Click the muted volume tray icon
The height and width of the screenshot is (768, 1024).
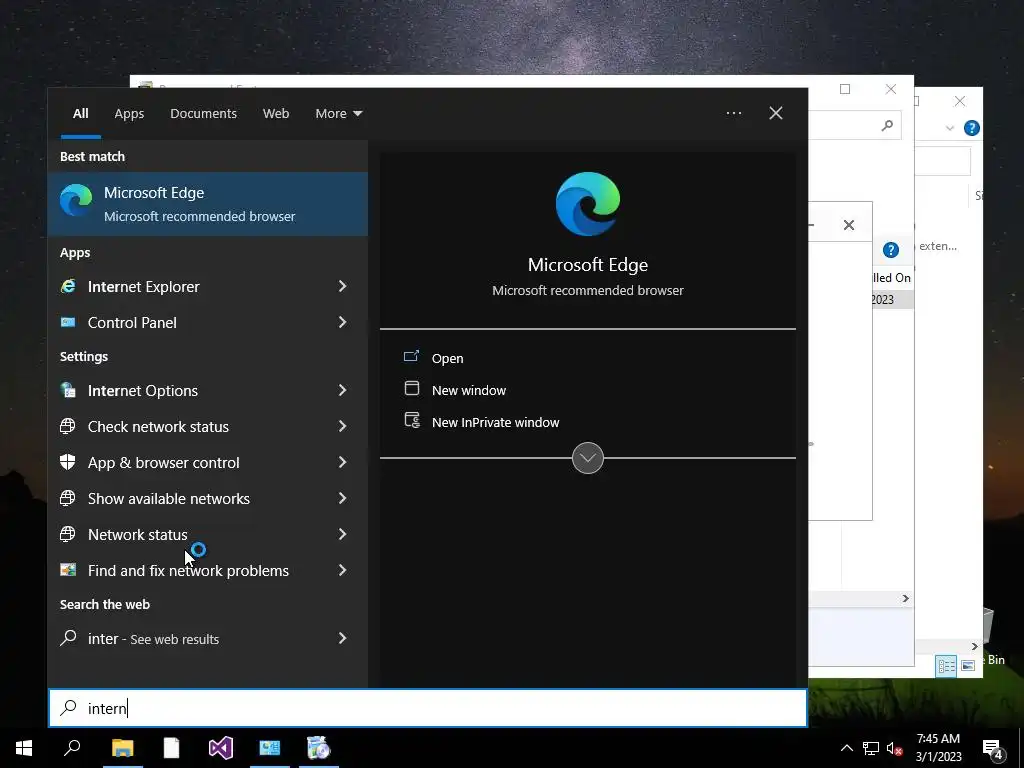click(895, 748)
